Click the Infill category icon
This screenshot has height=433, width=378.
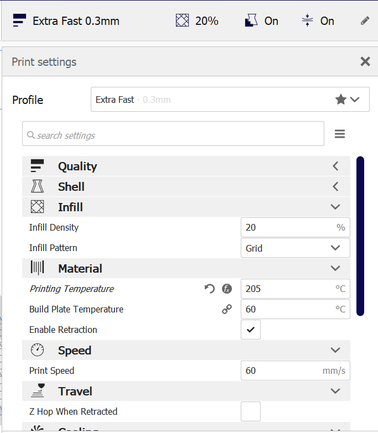pos(37,207)
